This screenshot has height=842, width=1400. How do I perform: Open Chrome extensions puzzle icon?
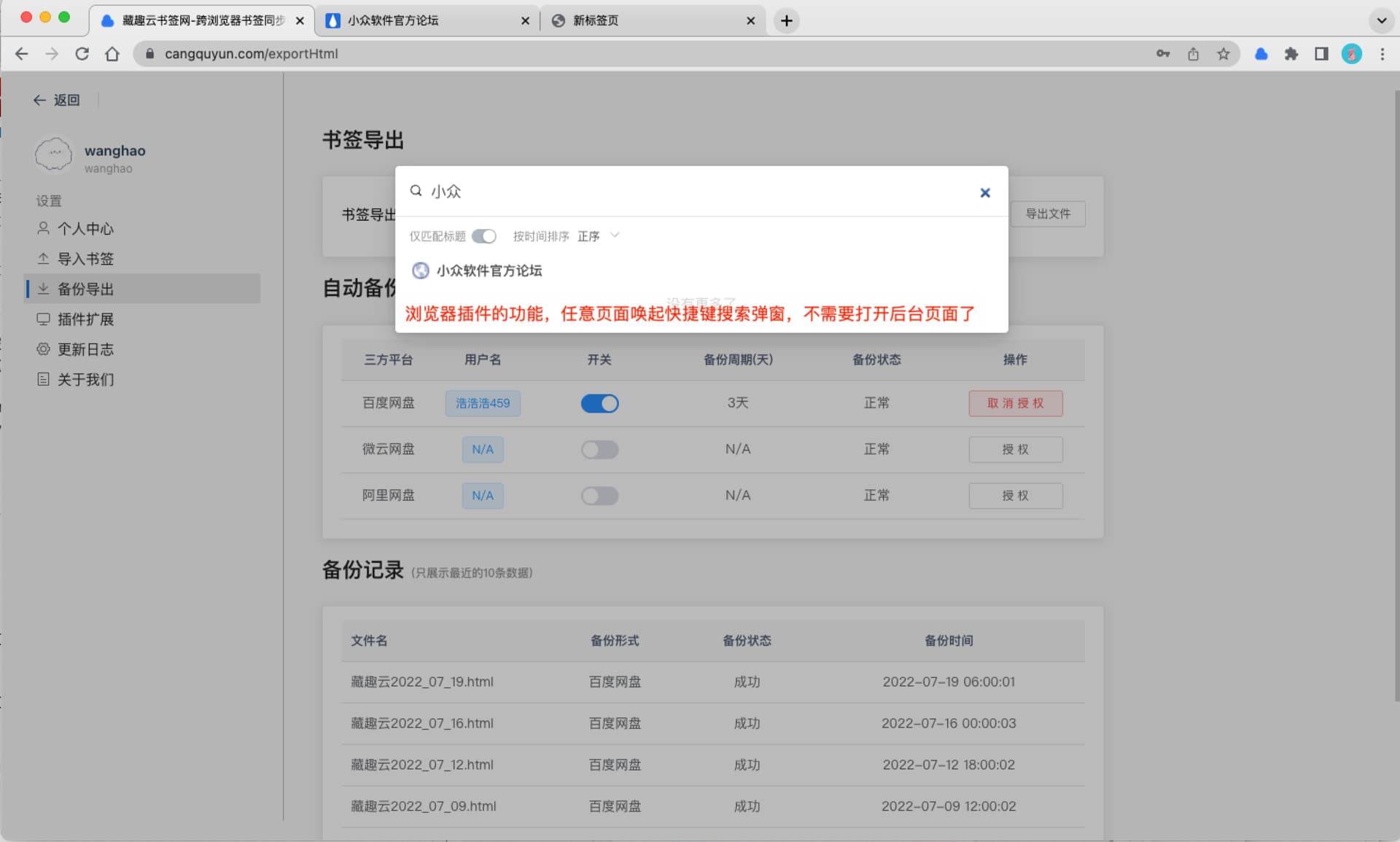coord(1291,54)
